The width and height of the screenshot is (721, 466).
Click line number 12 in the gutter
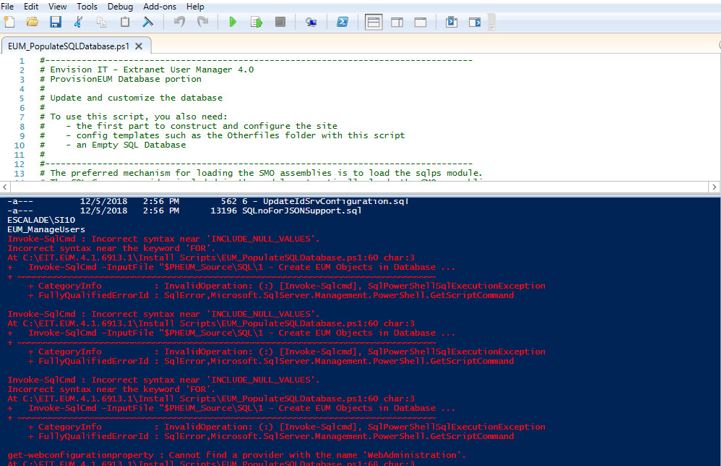(x=19, y=164)
